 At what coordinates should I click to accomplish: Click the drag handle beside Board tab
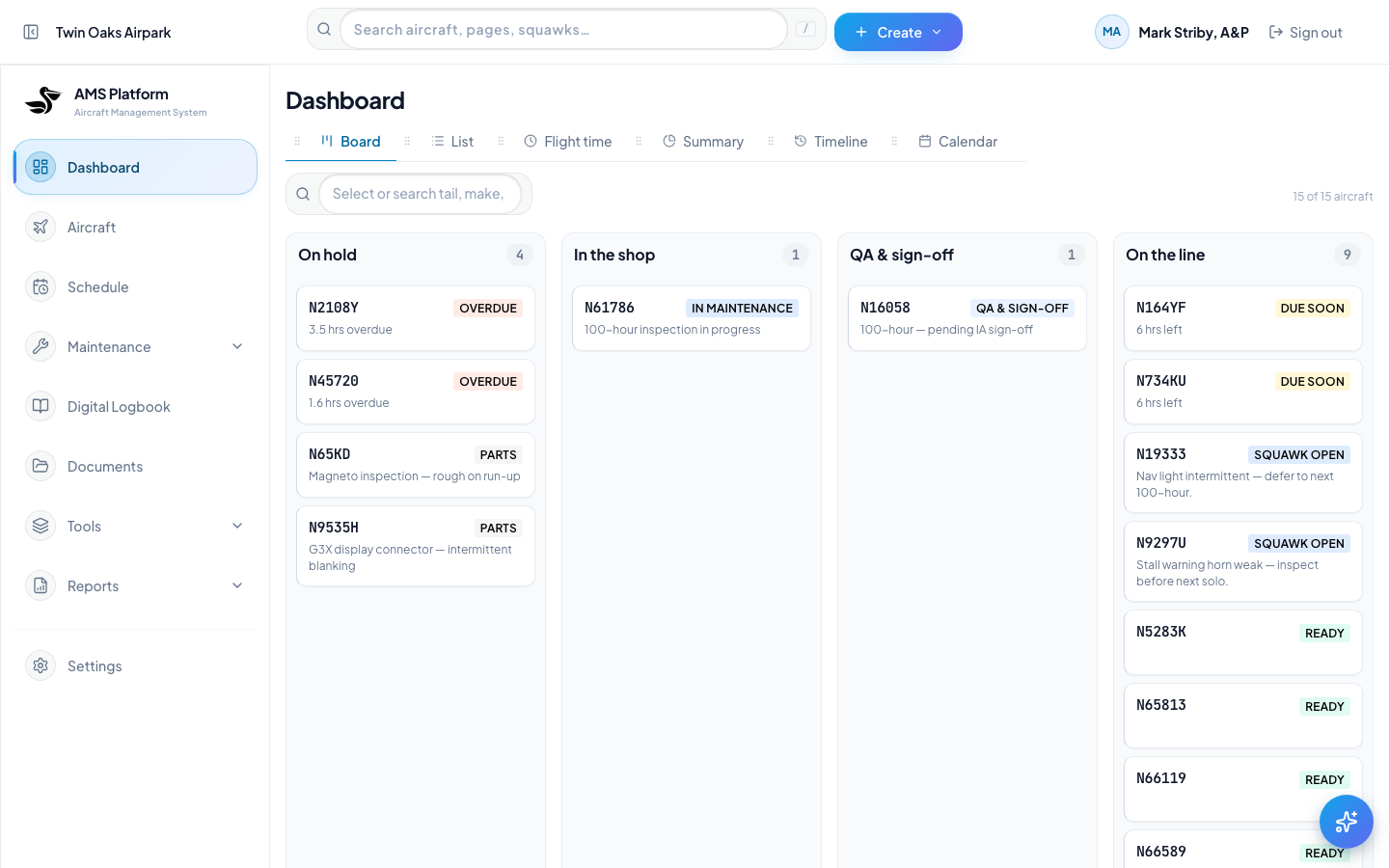point(297,142)
